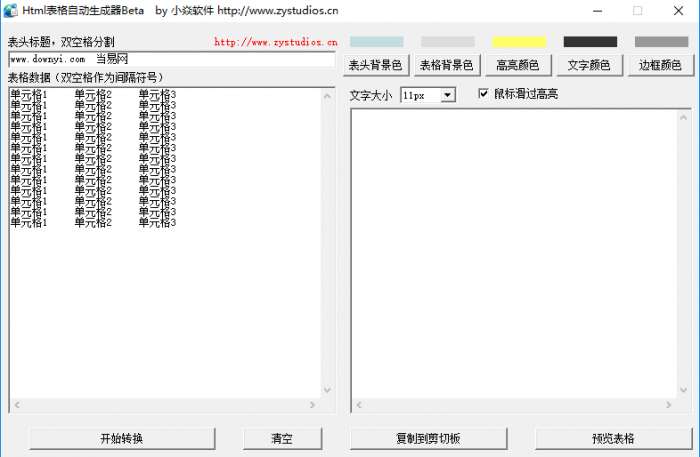The width and height of the screenshot is (700, 457).
Task: Click scroll-up arrow of table data box
Action: [x=327, y=96]
